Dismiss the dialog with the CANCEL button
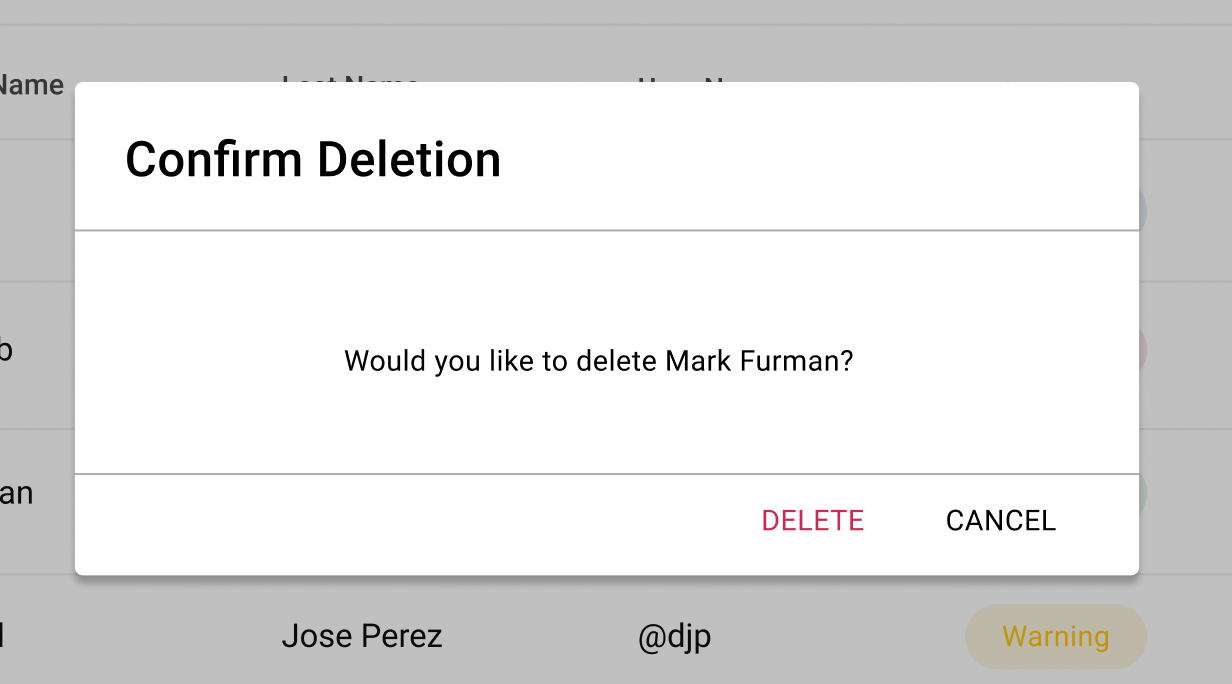The height and width of the screenshot is (684, 1232). point(1000,521)
